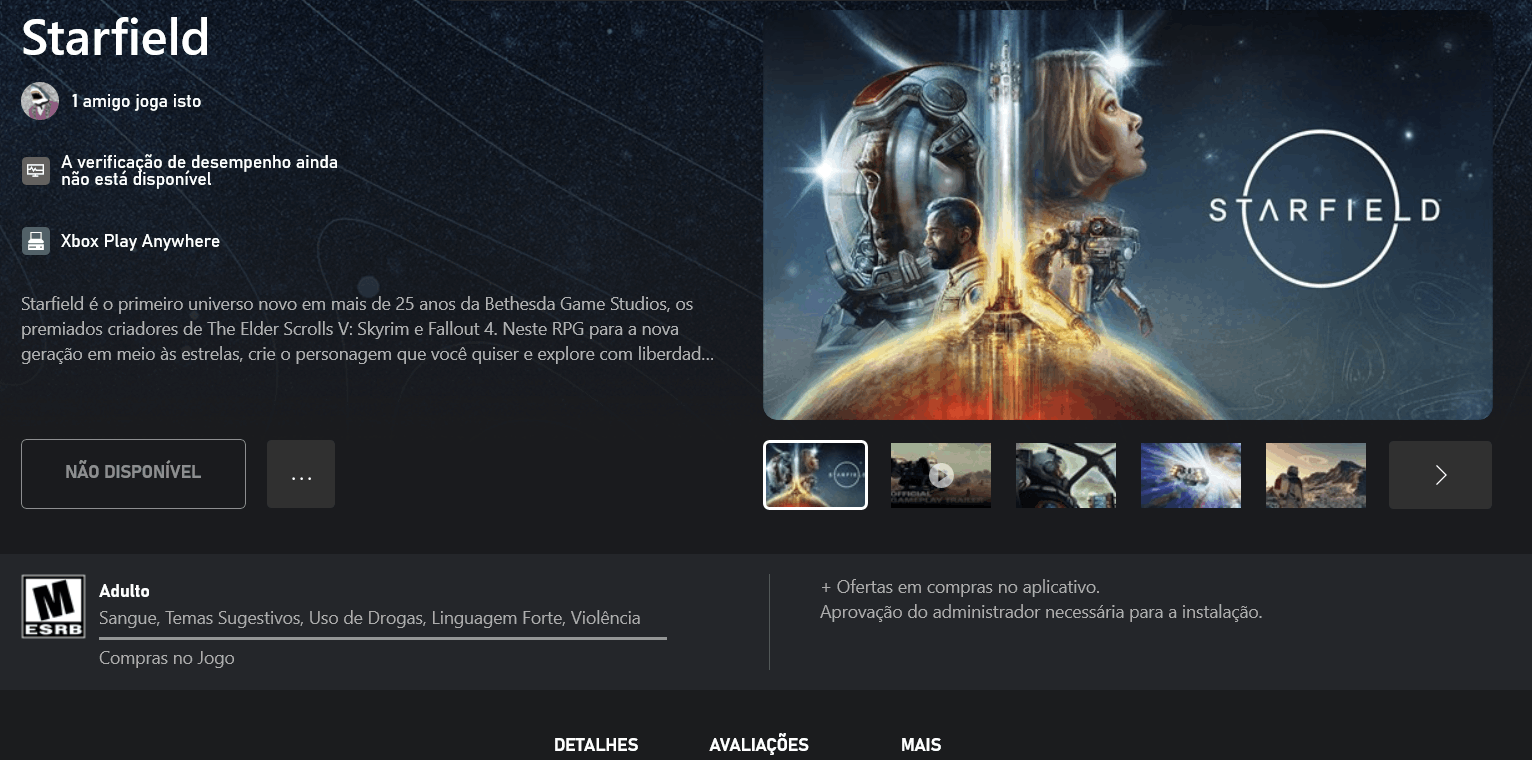1532x760 pixels.
Task: Click the Xbox Play Anywhere label
Action: point(140,241)
